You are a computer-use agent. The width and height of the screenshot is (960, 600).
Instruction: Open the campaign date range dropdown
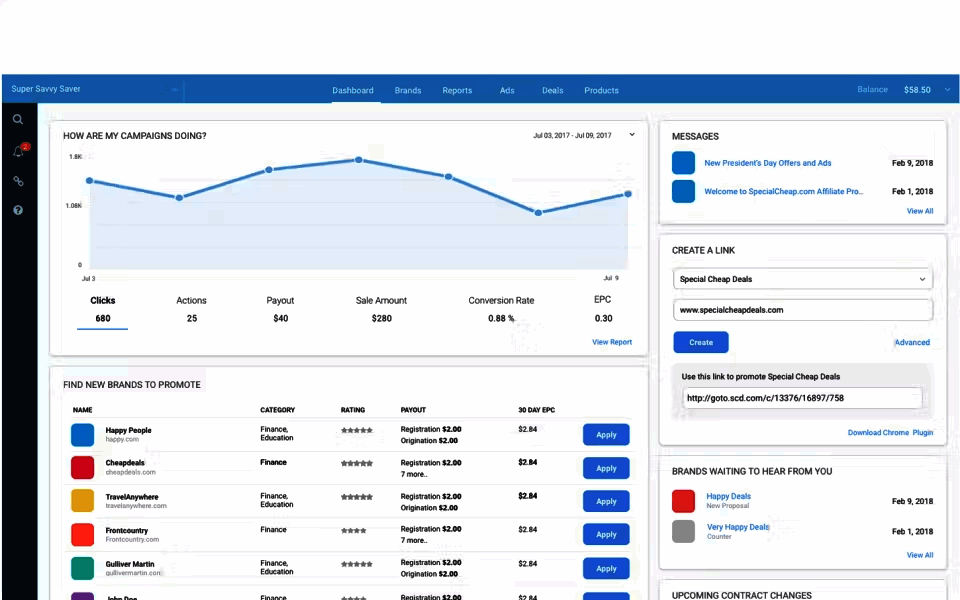(632, 135)
